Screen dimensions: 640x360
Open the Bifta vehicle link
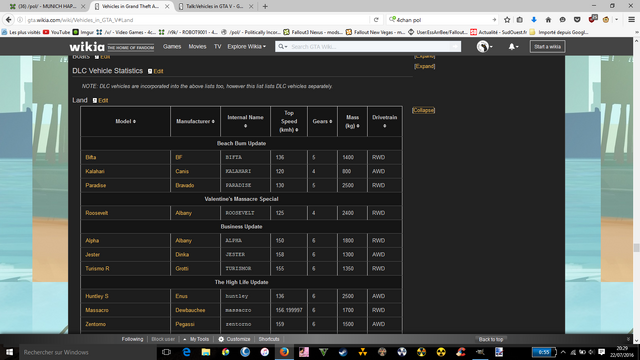point(91,157)
